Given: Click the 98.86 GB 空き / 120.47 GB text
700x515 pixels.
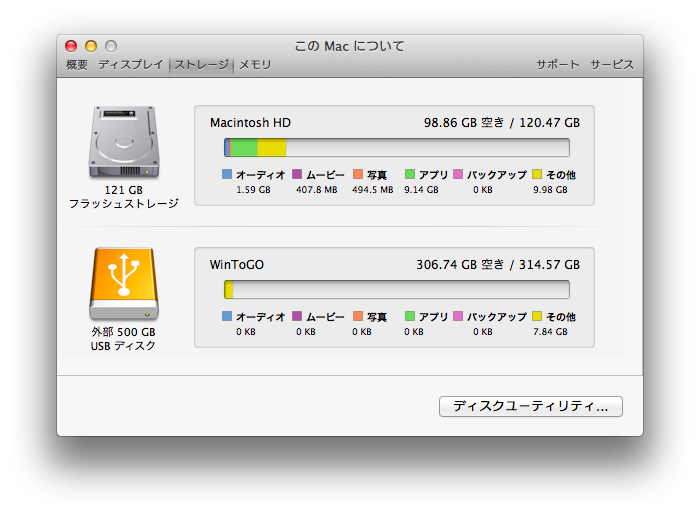Looking at the screenshot, I should pyautogui.click(x=502, y=123).
